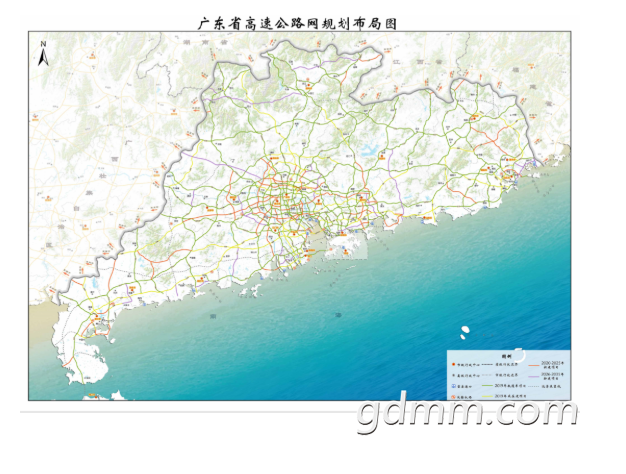
Task: Click the red city administrative center legend dot
Action: pyautogui.click(x=453, y=364)
